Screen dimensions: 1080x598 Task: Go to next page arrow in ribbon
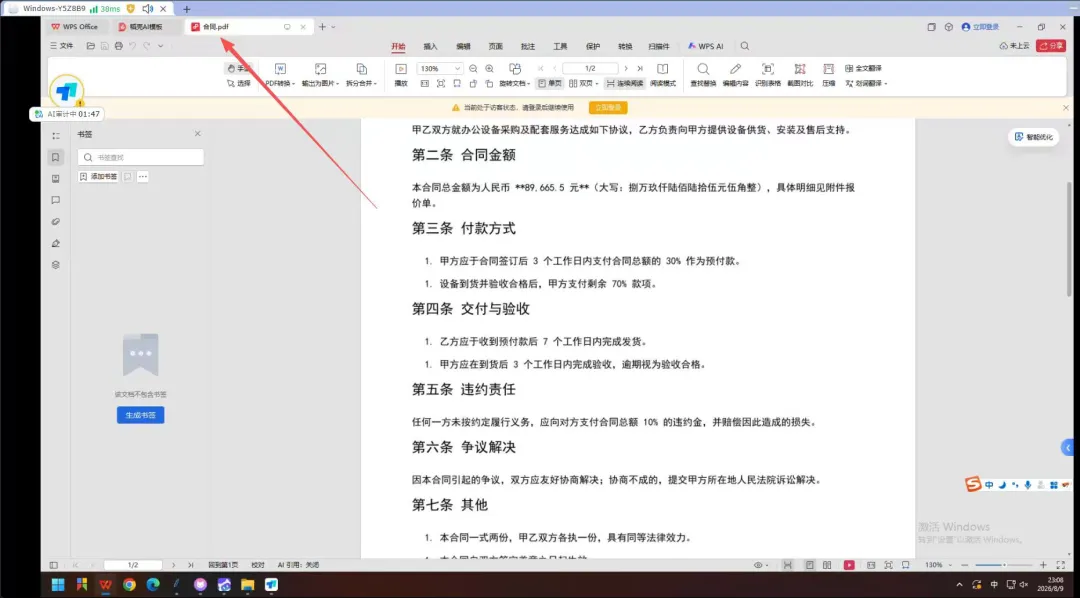(x=625, y=69)
